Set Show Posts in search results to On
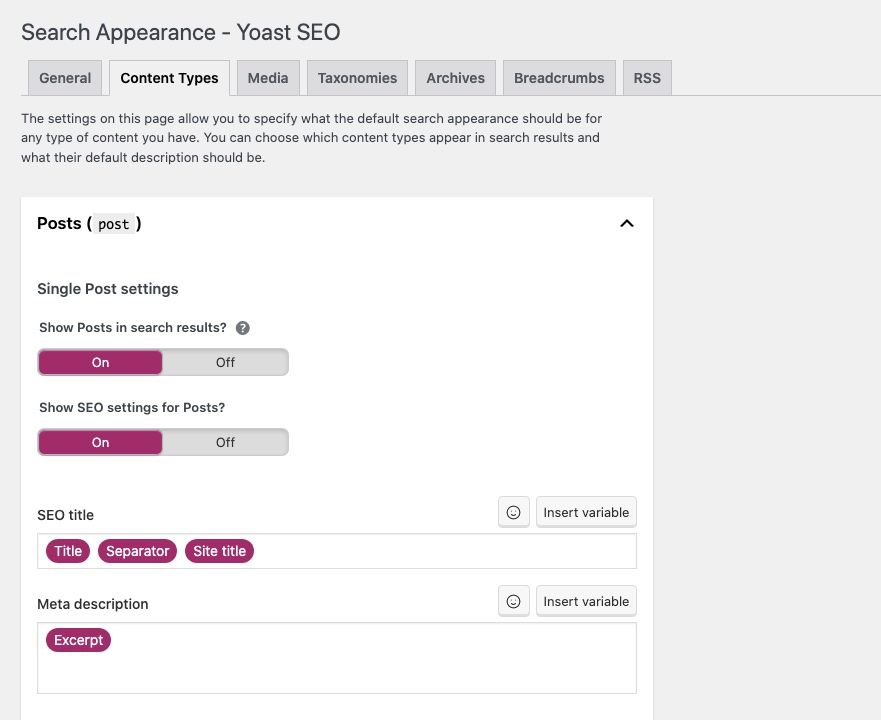 click(100, 362)
